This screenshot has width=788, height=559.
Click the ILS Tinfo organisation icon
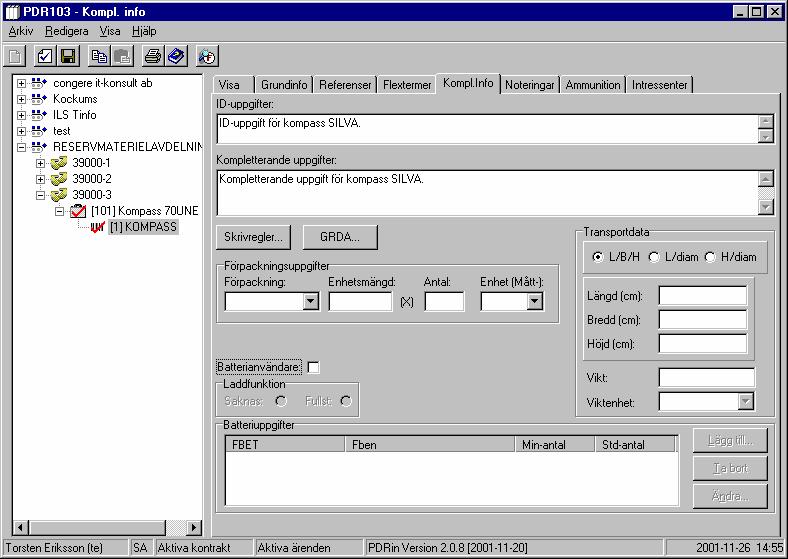(x=39, y=115)
